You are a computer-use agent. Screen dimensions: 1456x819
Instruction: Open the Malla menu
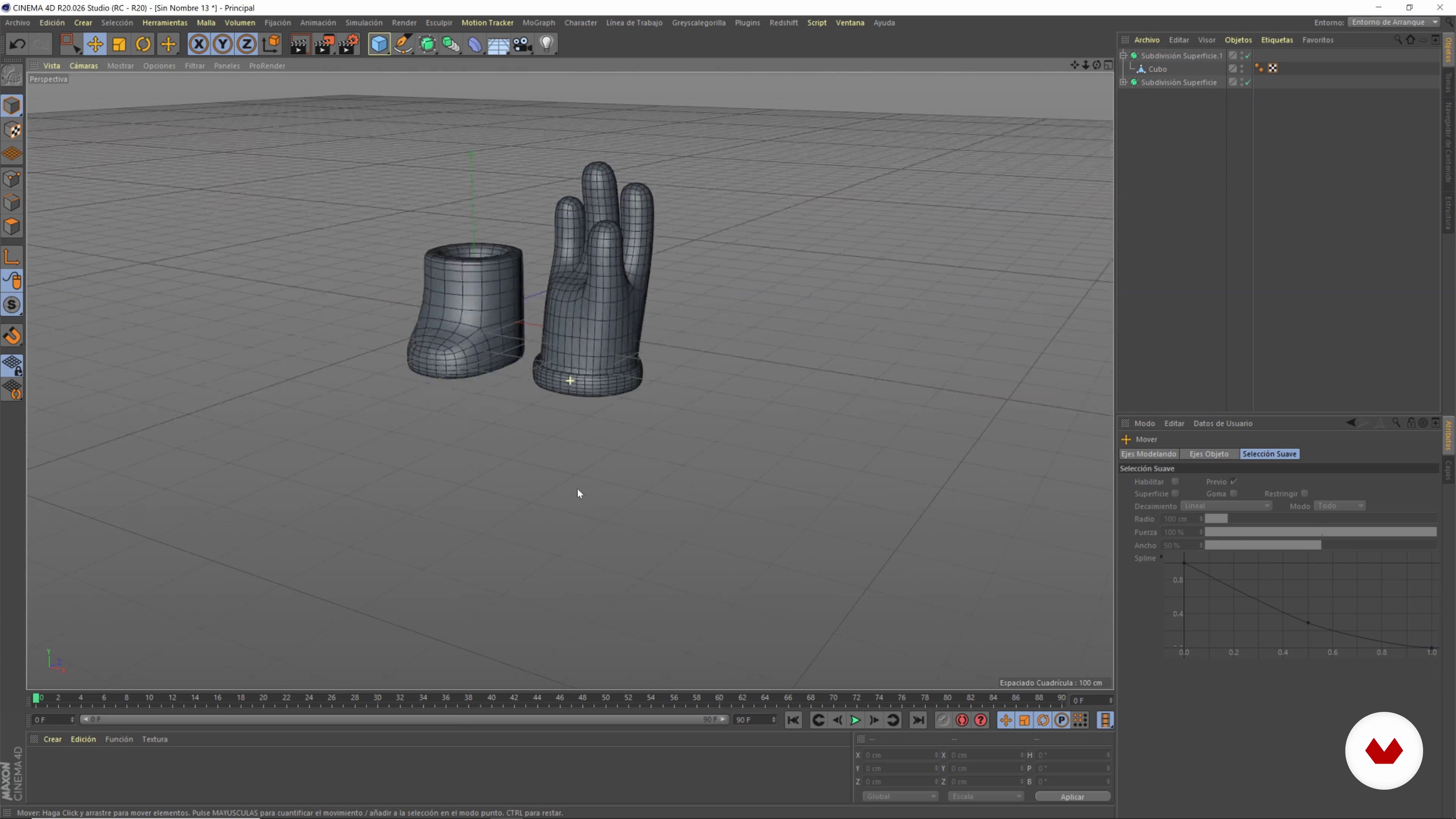(x=206, y=23)
